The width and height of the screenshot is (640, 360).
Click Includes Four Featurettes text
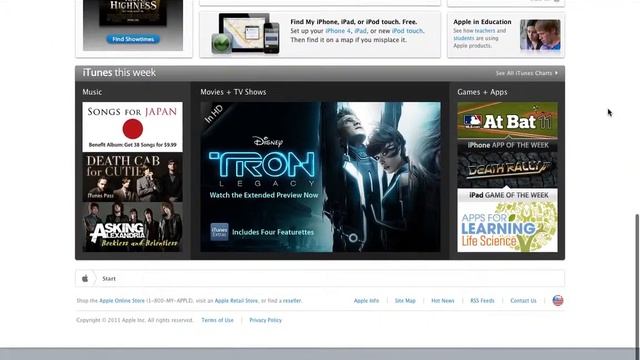(x=273, y=232)
